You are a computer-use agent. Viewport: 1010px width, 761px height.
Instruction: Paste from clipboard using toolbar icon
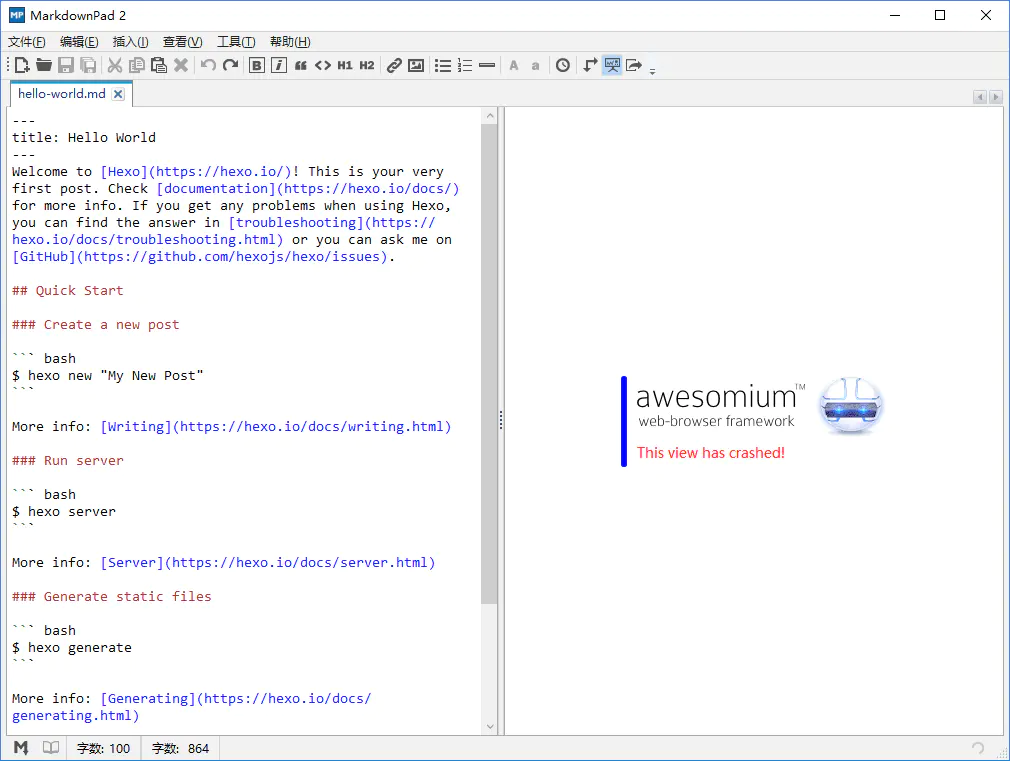(158, 65)
